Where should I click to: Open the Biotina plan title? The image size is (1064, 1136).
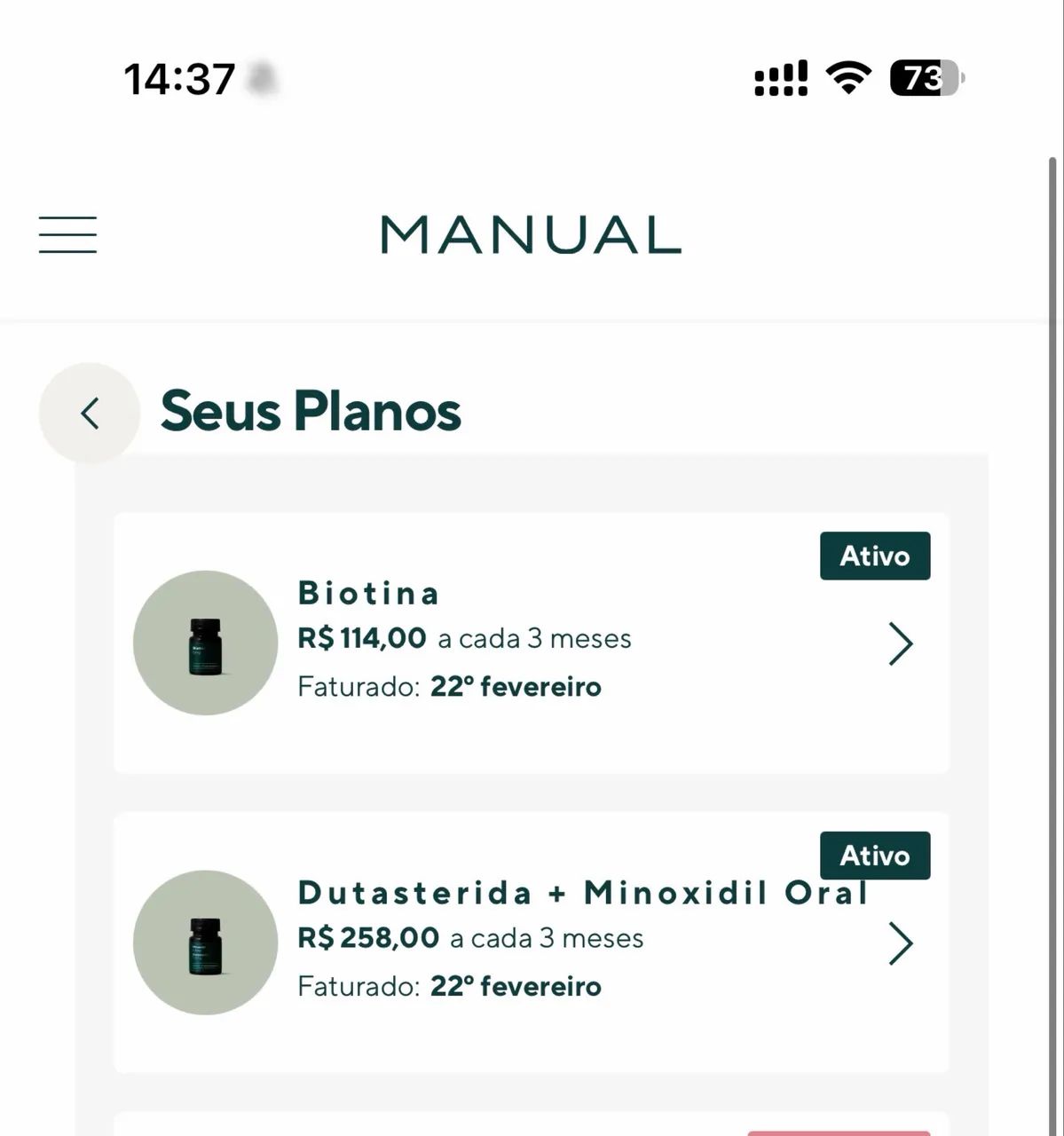click(369, 593)
